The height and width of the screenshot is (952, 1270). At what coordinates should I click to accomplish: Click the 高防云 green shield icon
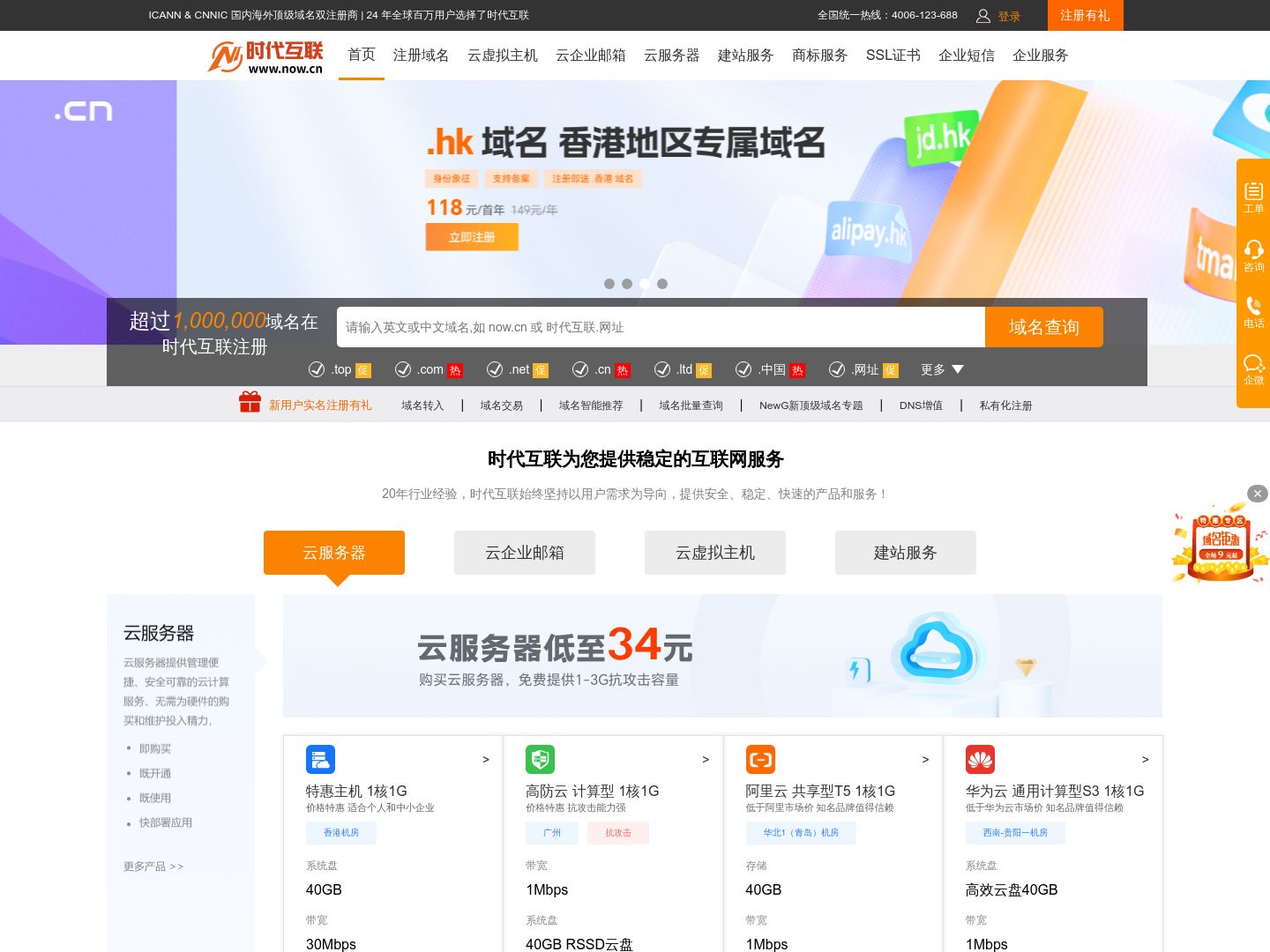click(x=540, y=759)
